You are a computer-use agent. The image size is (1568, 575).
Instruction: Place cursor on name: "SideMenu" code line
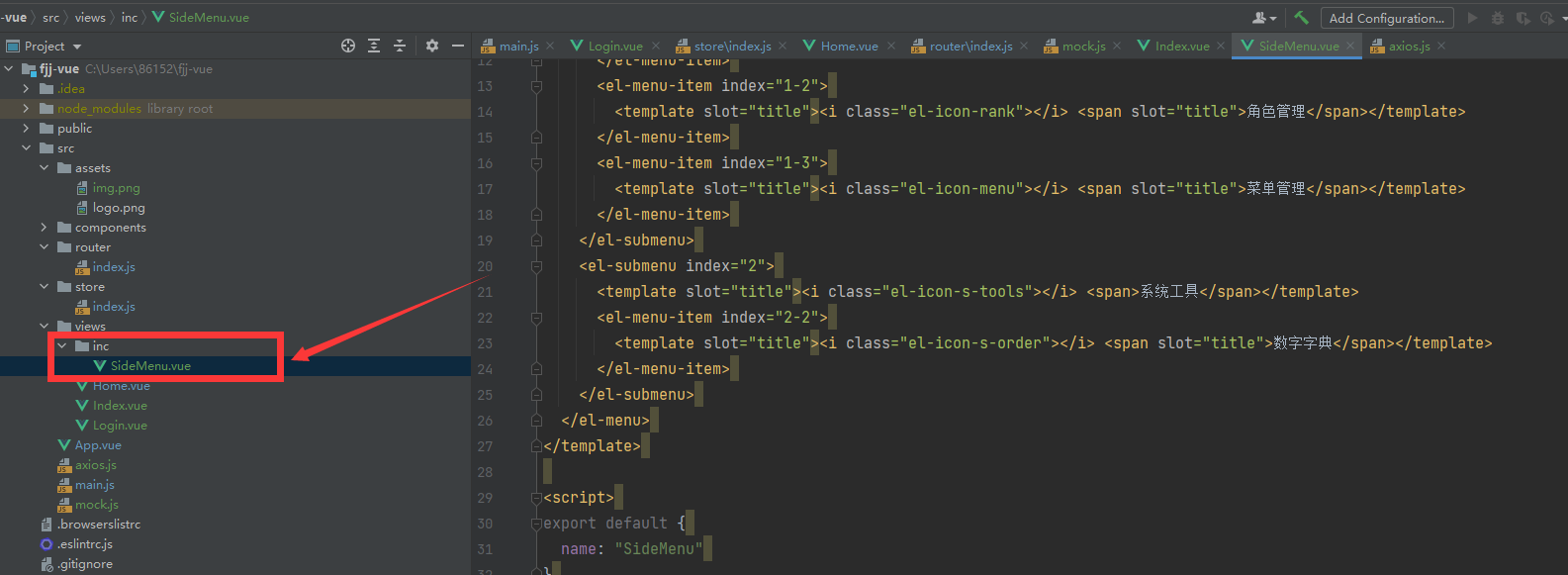pos(631,549)
